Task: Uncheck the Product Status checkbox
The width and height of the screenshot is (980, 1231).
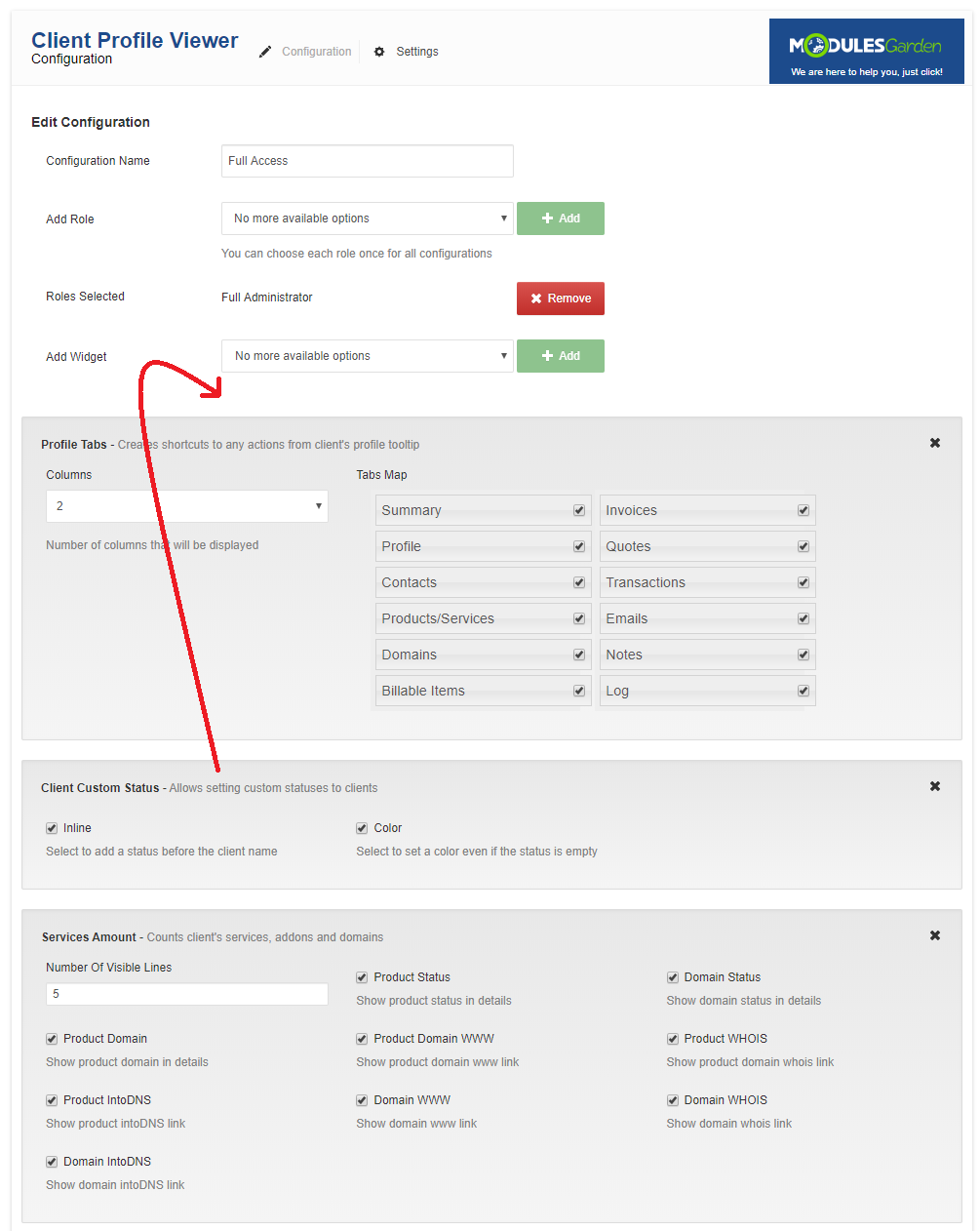Action: [x=362, y=977]
